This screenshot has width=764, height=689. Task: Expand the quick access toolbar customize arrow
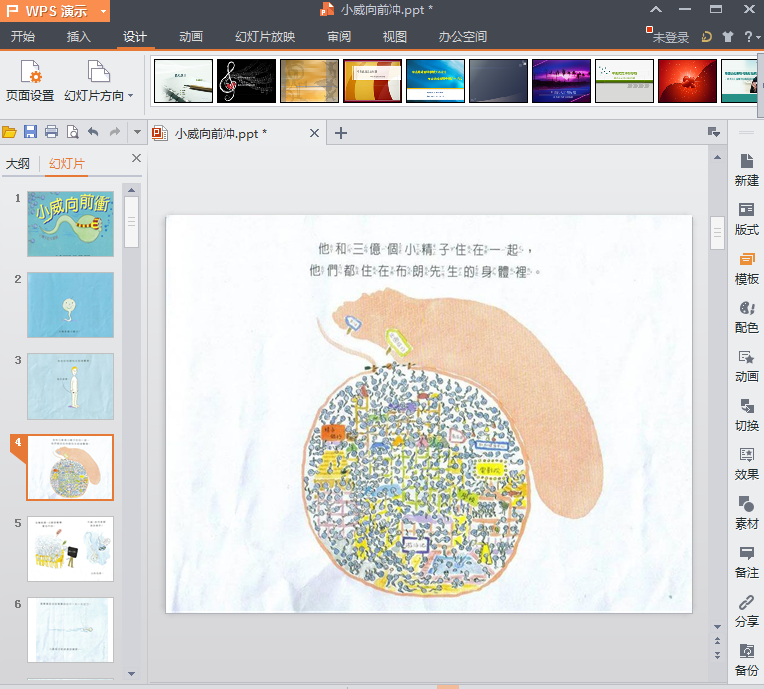[x=137, y=132]
